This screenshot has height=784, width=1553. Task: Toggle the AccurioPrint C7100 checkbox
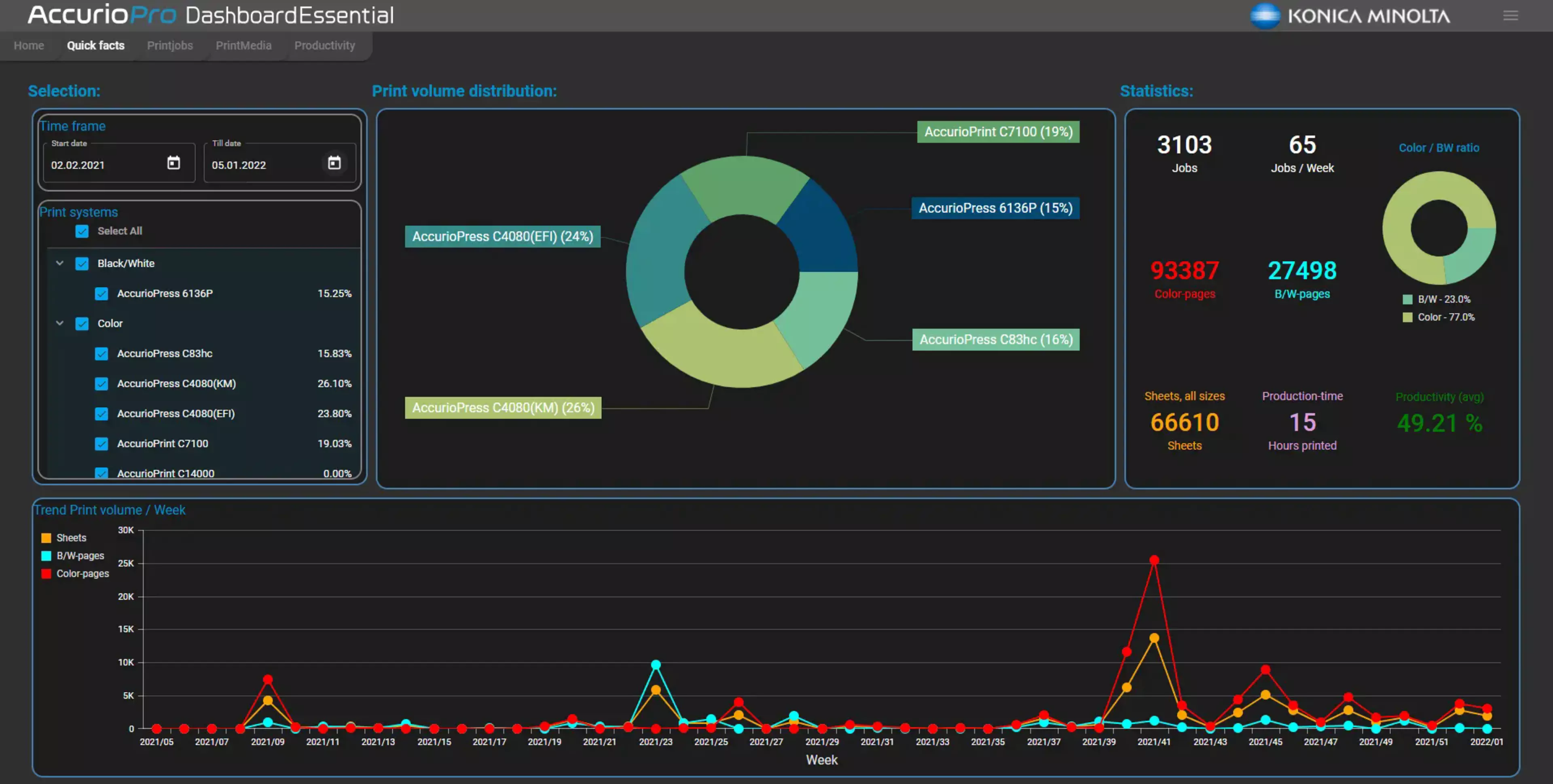coord(101,444)
